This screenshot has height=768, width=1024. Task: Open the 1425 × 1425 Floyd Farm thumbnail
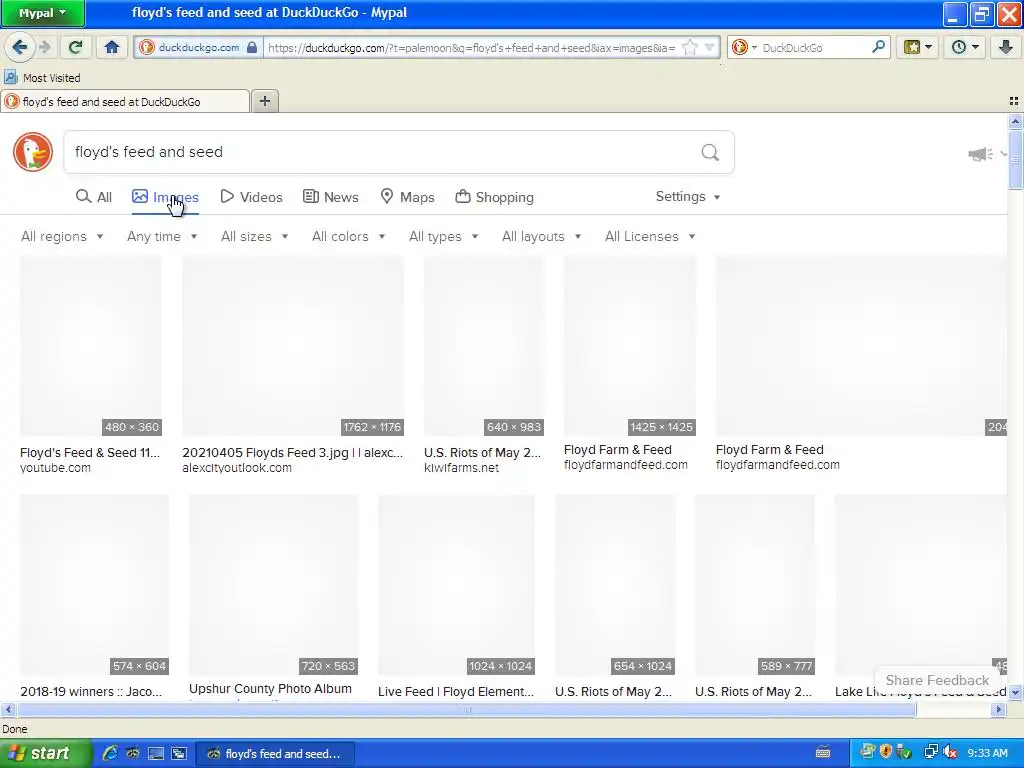630,346
